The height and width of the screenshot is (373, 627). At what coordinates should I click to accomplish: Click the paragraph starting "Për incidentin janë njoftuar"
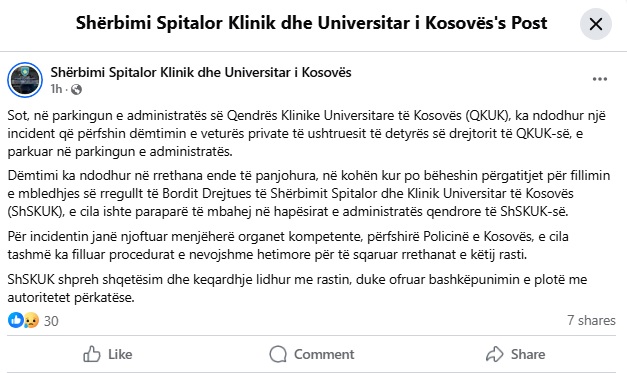pyautogui.click(x=288, y=245)
